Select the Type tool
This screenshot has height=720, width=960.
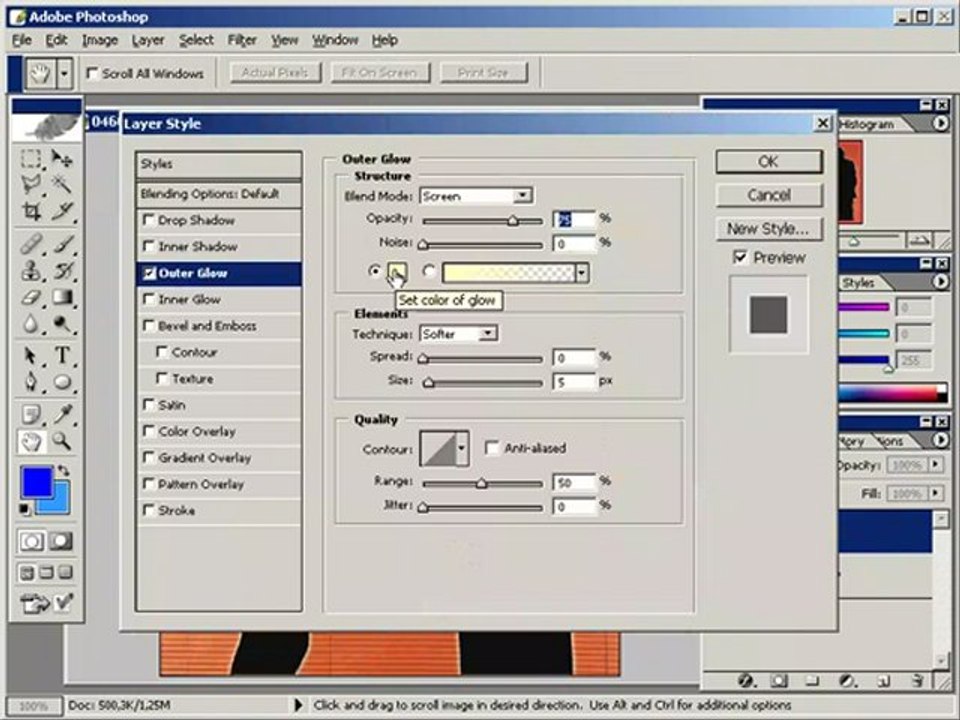(61, 355)
